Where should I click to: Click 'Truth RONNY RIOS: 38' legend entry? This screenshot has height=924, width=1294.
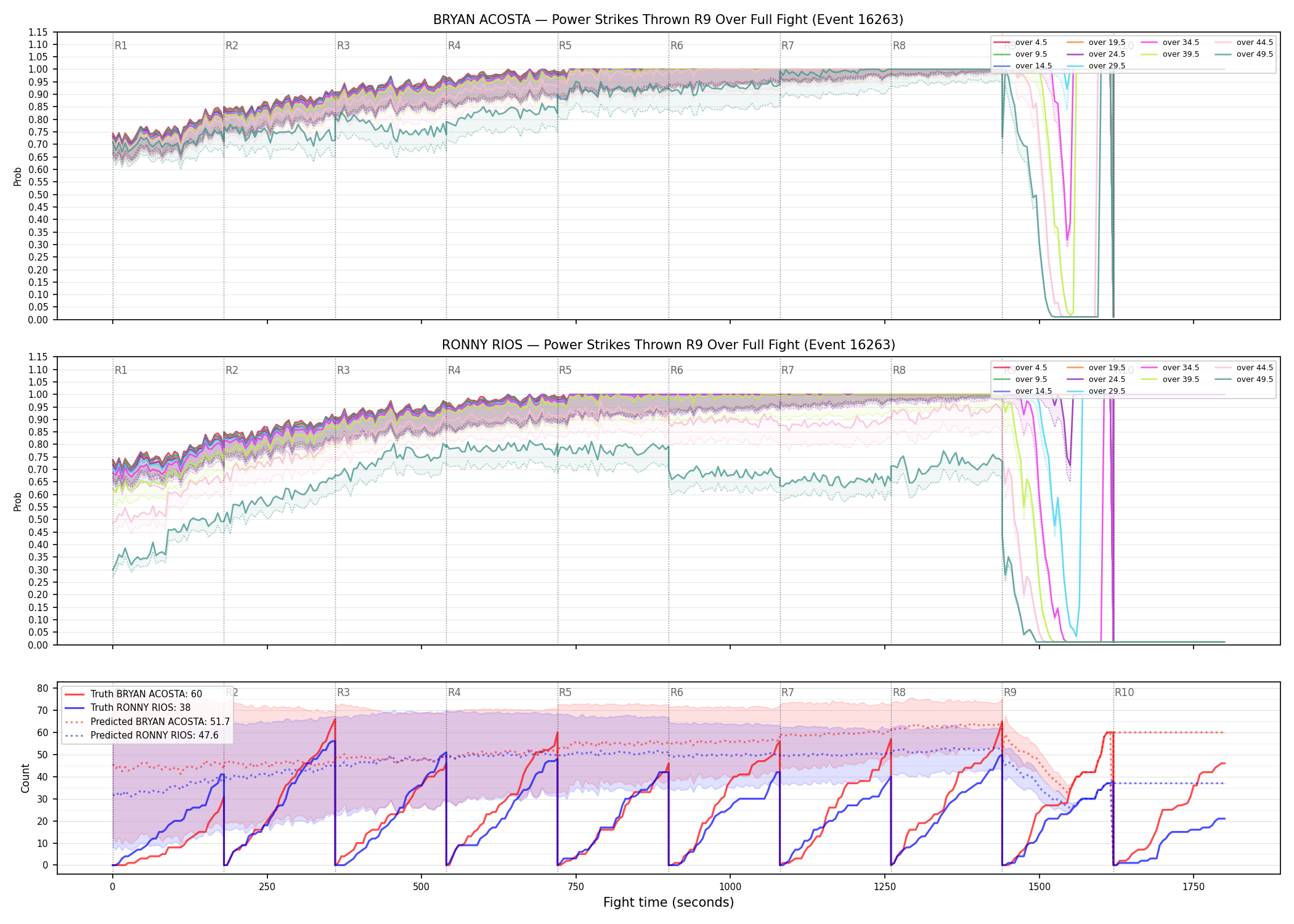tap(128, 708)
